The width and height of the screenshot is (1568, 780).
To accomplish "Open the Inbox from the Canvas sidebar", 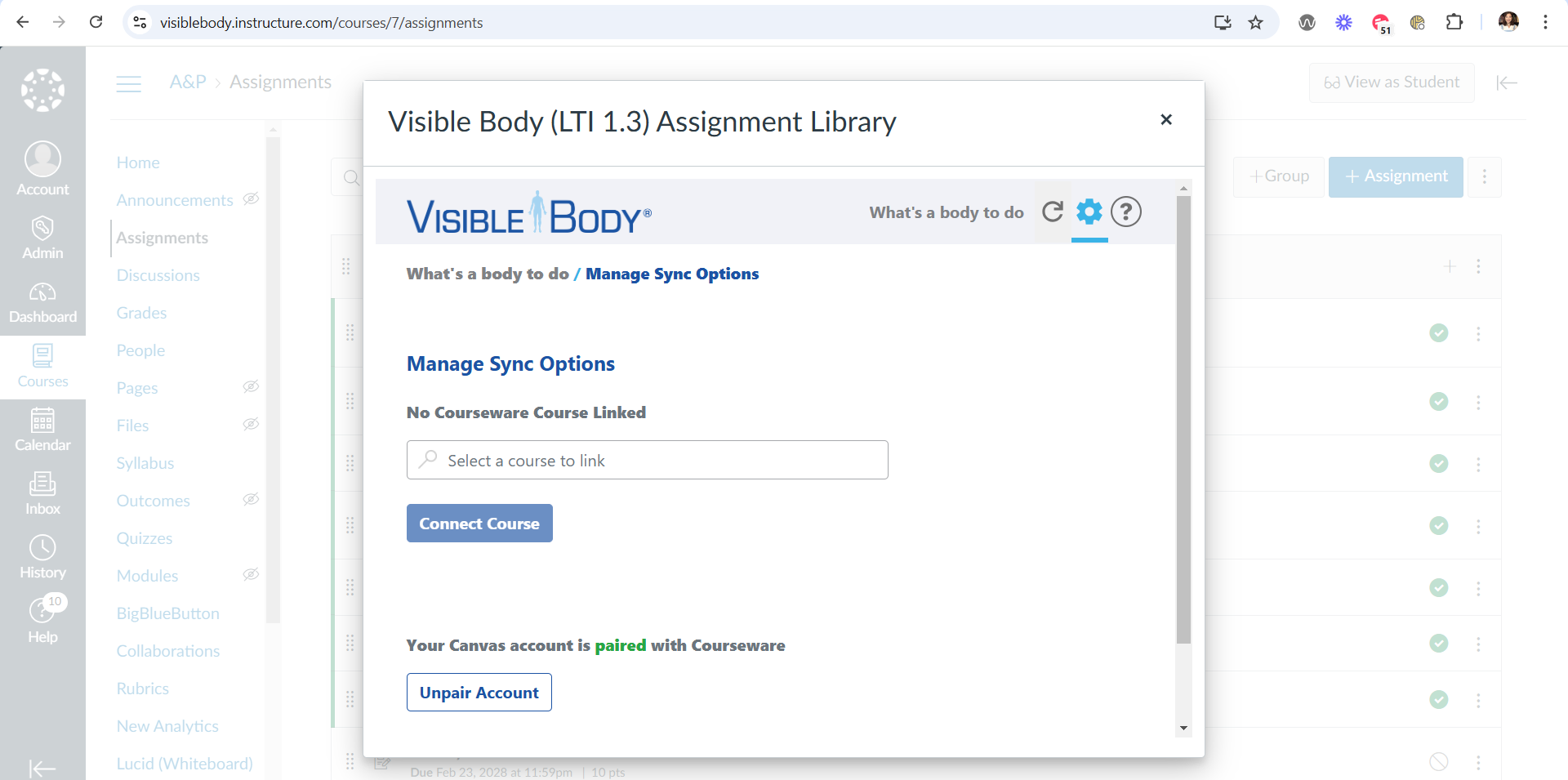I will [42, 491].
